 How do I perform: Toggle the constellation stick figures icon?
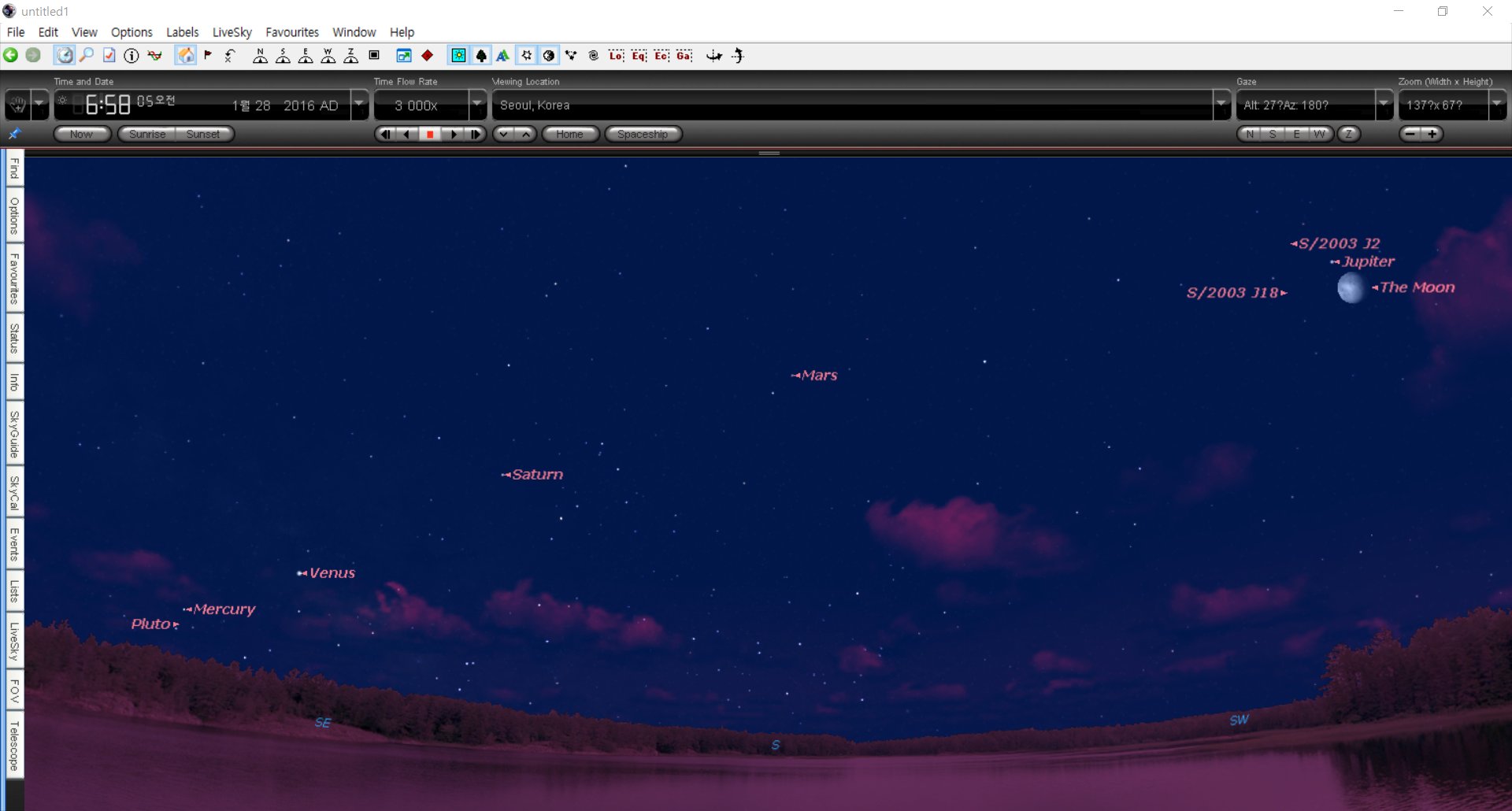pyautogui.click(x=571, y=55)
